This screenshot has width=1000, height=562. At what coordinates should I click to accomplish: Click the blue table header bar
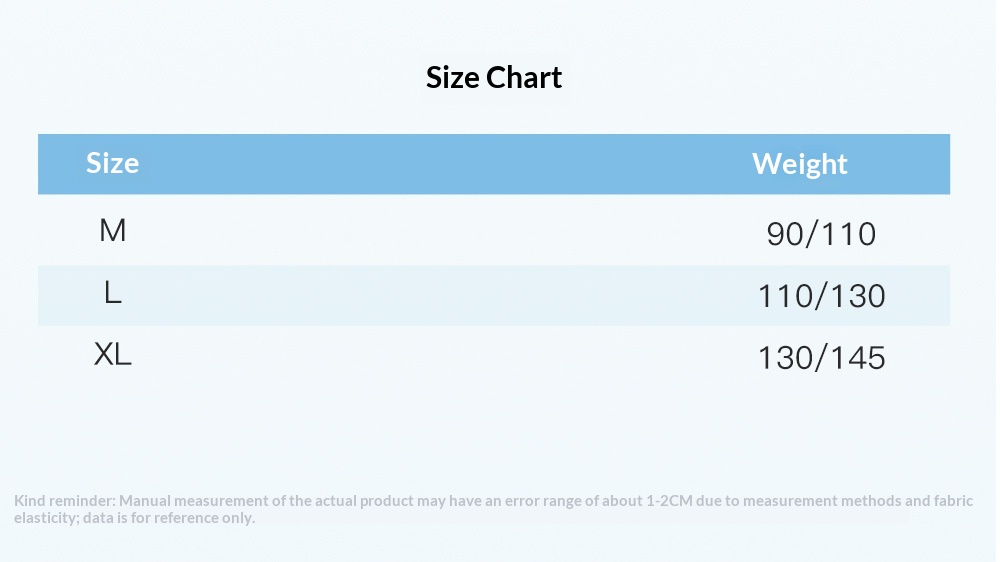(x=494, y=164)
